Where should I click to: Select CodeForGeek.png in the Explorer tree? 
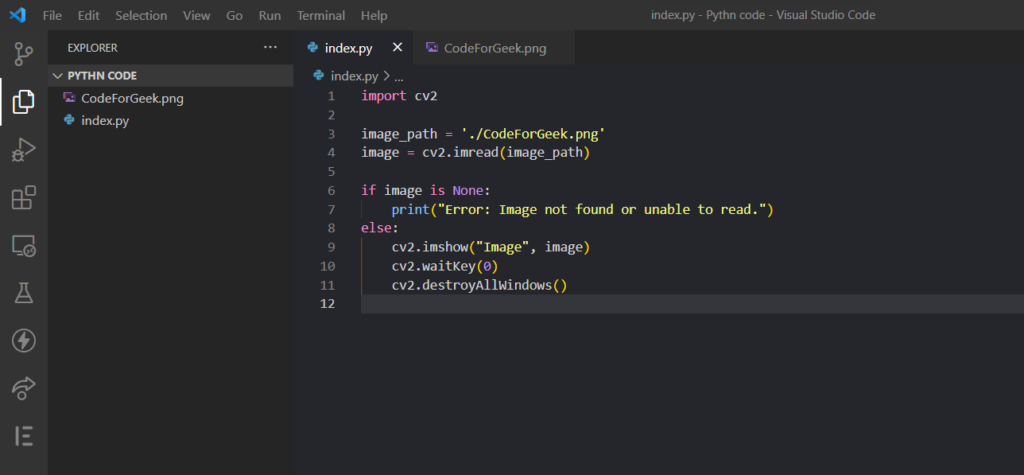point(170,99)
